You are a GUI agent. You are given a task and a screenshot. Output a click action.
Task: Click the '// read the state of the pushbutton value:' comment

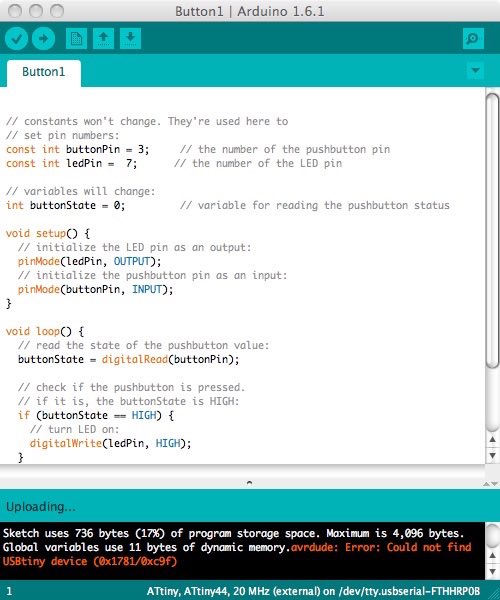[143, 345]
